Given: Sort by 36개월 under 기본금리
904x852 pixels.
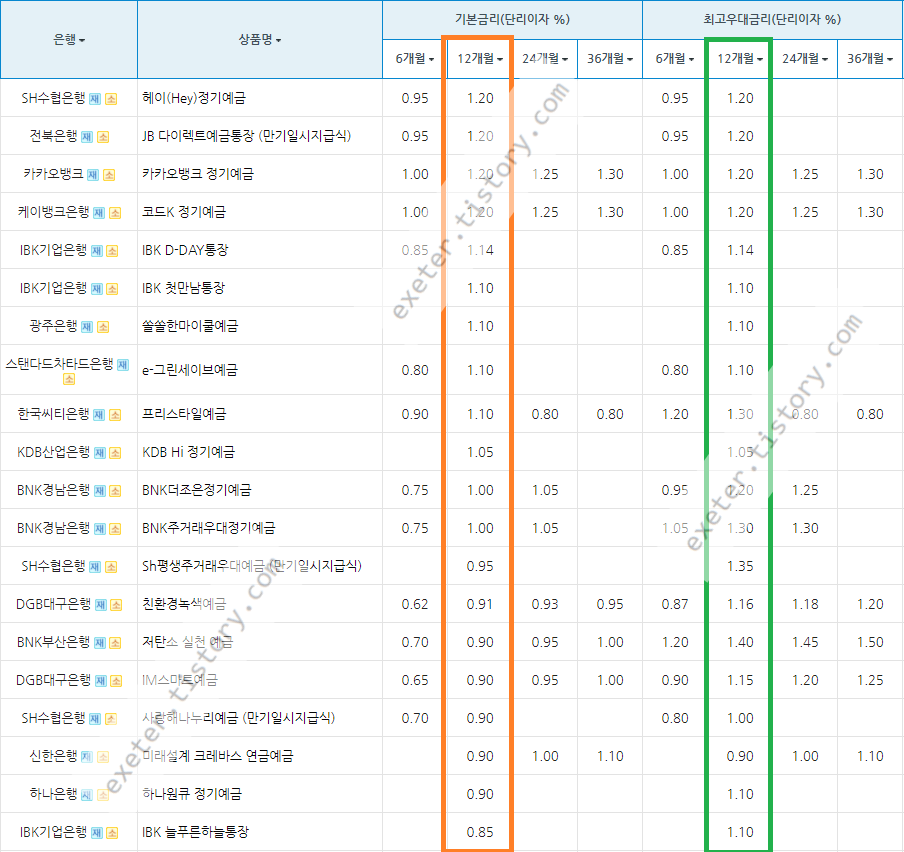Looking at the screenshot, I should point(610,59).
